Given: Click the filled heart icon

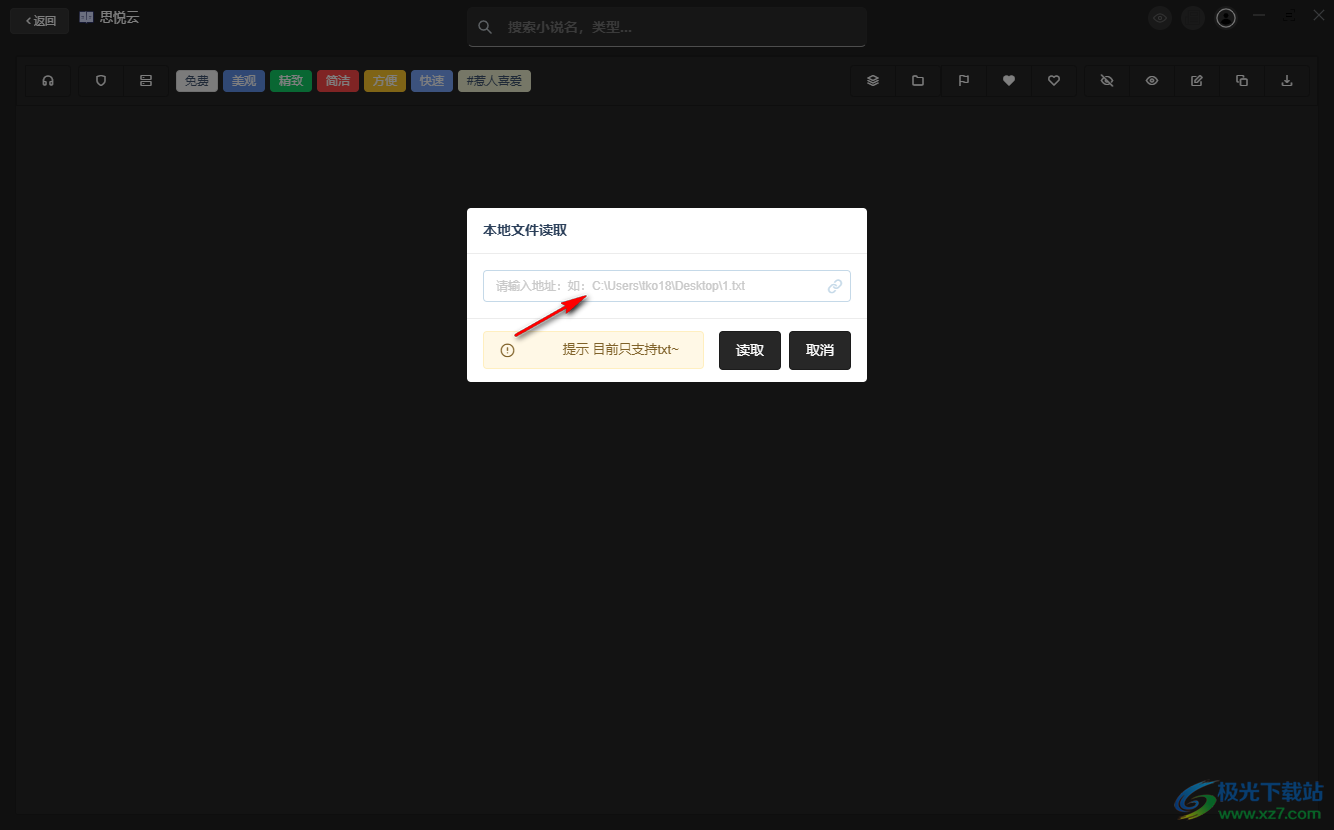Looking at the screenshot, I should pyautogui.click(x=1009, y=81).
